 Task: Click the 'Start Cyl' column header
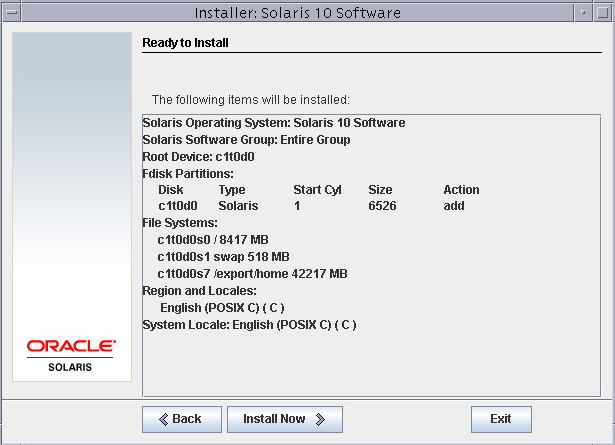tap(317, 190)
